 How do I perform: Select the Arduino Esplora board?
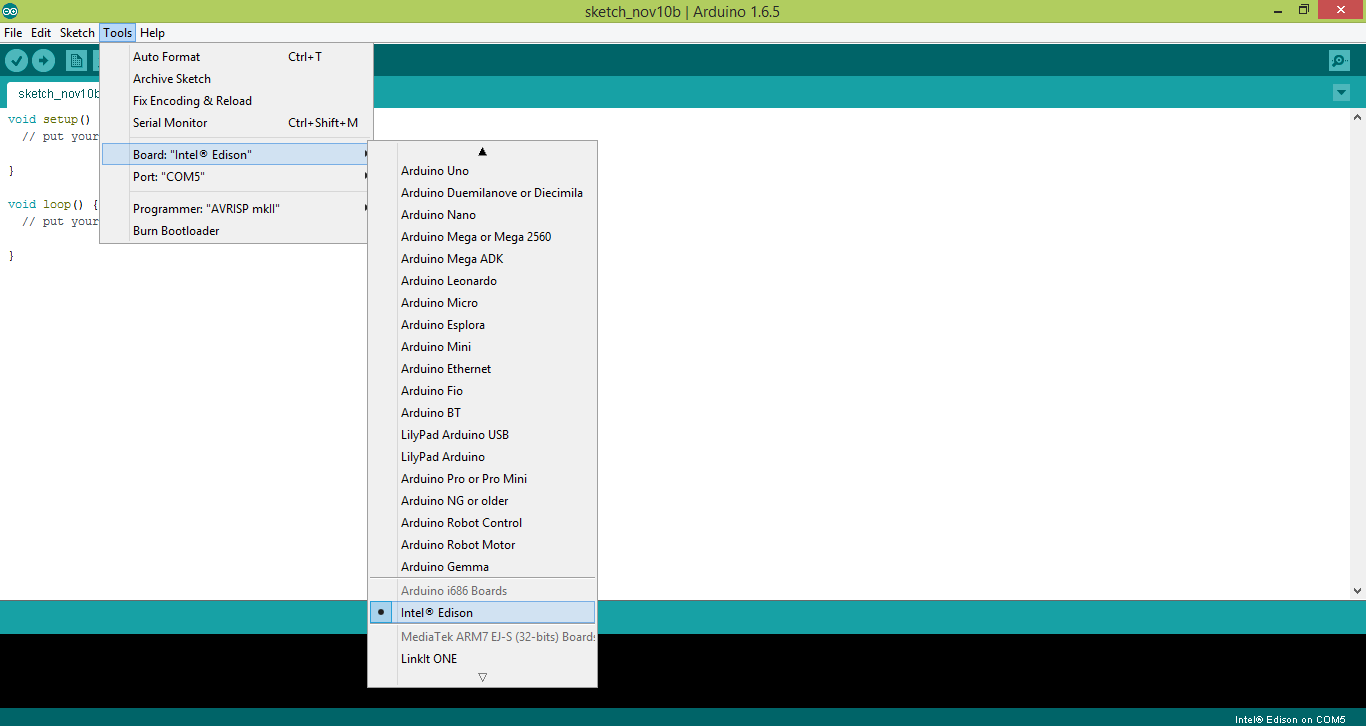[x=482, y=325]
